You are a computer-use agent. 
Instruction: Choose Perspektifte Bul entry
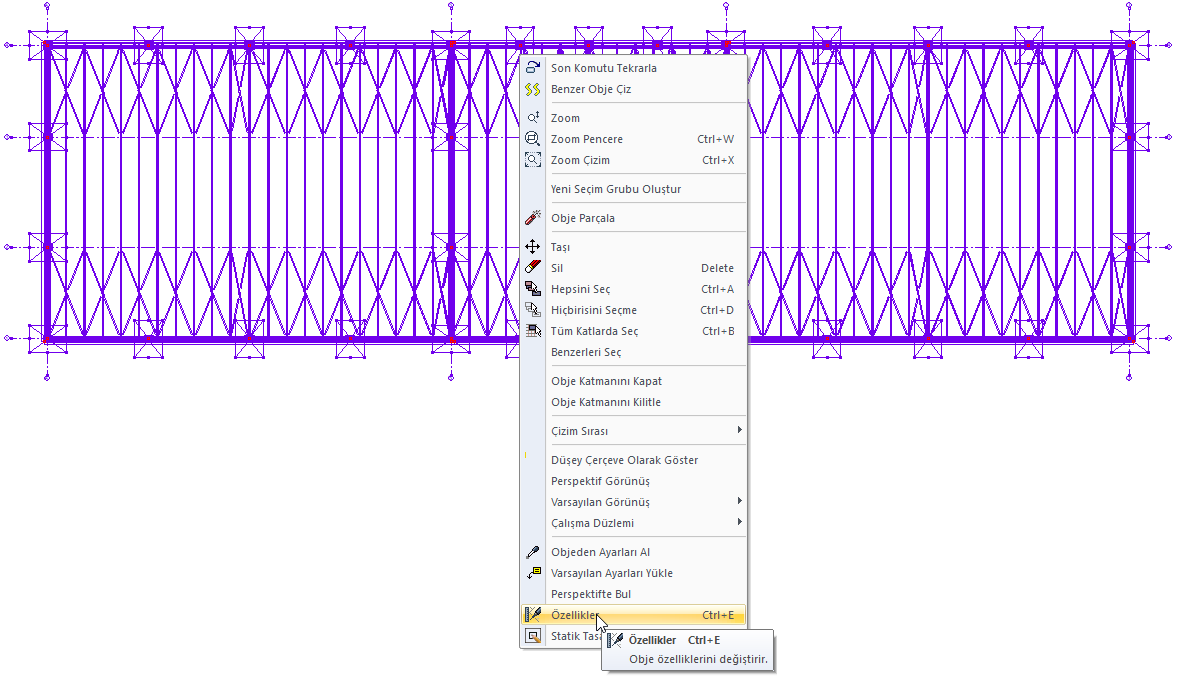click(633, 594)
